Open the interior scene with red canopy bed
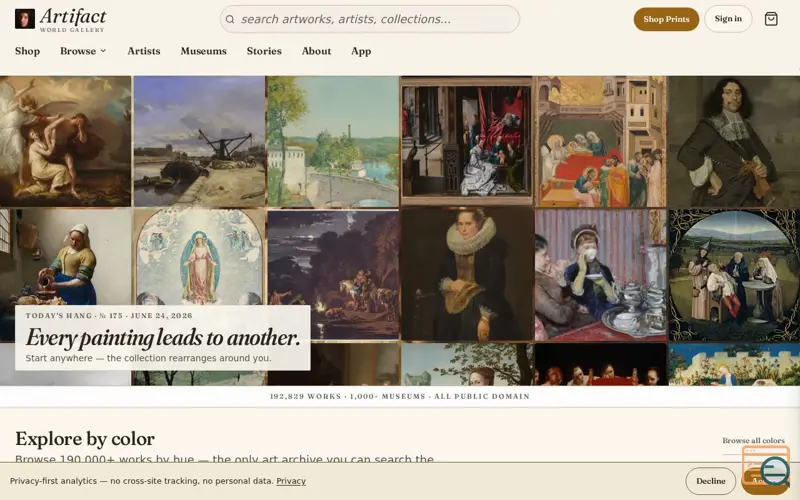The height and width of the screenshot is (500, 800). point(467,141)
